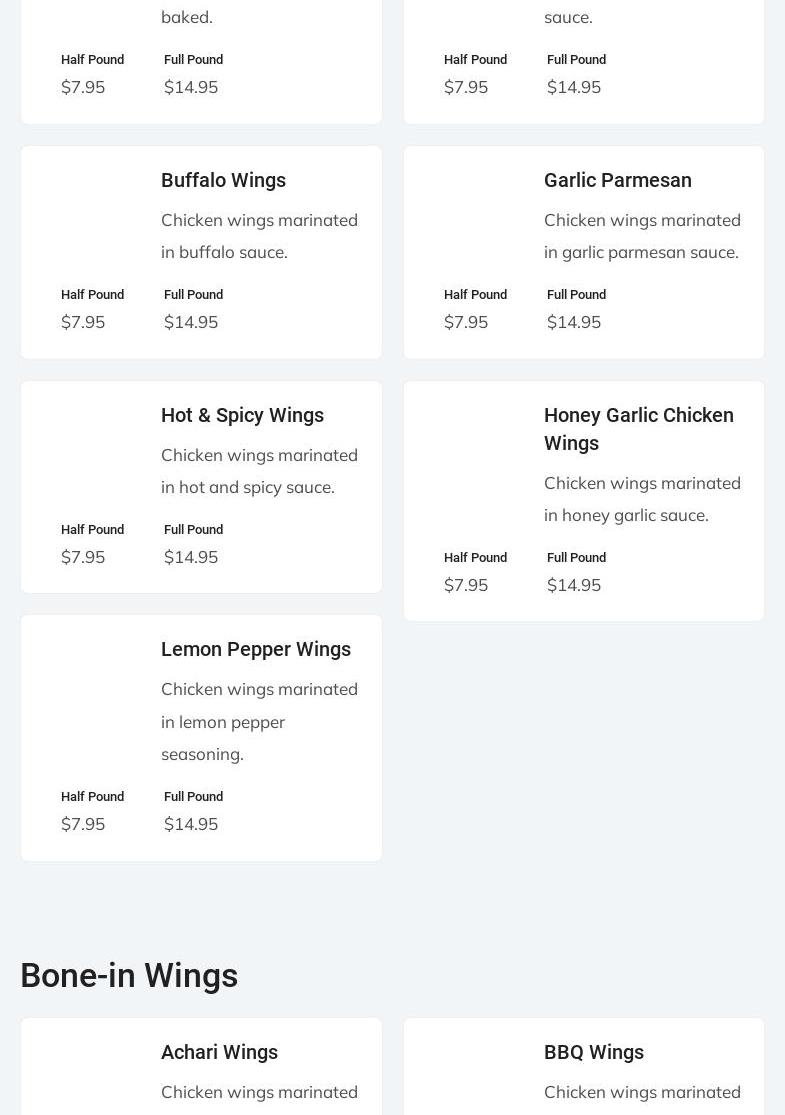Select Garlic Parmesan Half Pound $7.95

pos(466,321)
